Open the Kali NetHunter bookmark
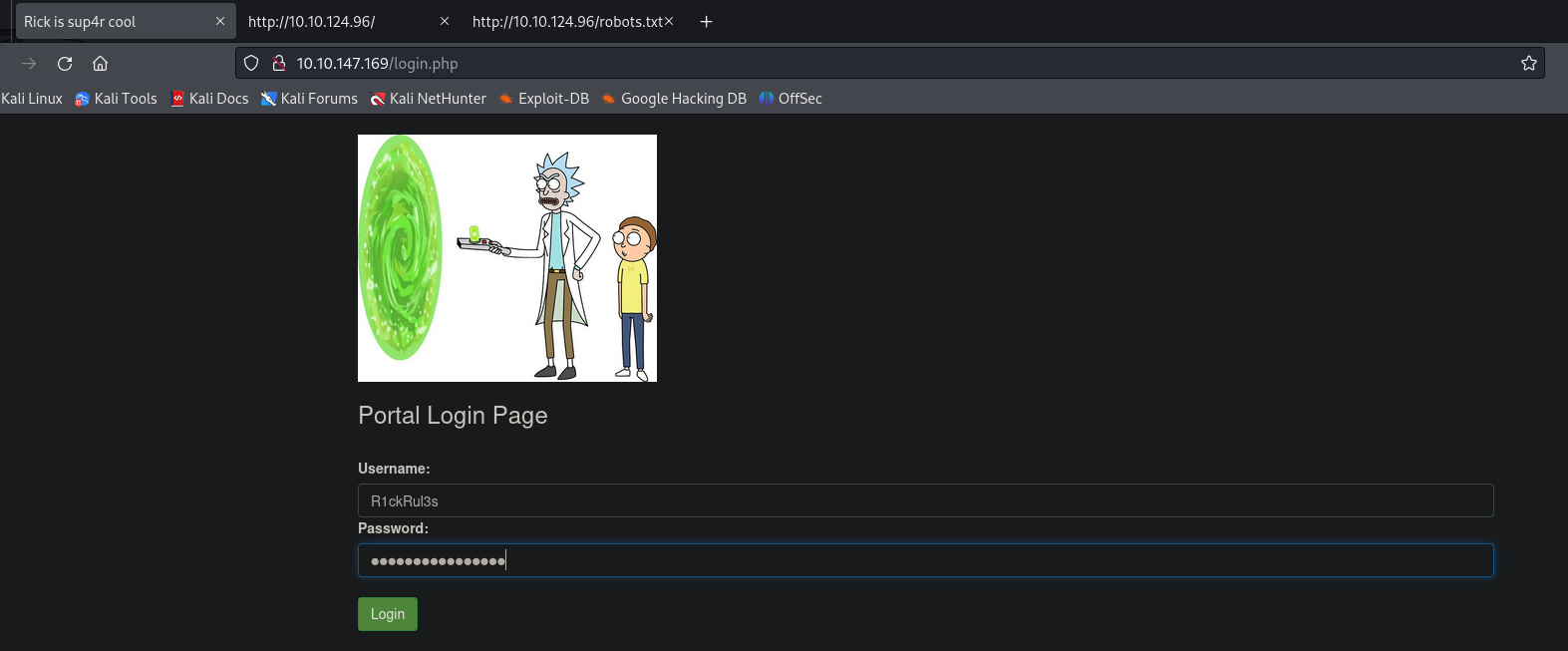The image size is (1568, 651). tap(429, 99)
